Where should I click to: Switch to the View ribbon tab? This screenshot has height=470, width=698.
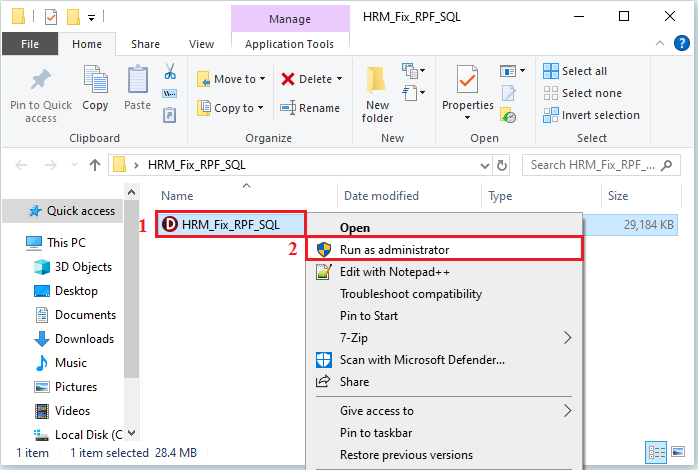[201, 44]
